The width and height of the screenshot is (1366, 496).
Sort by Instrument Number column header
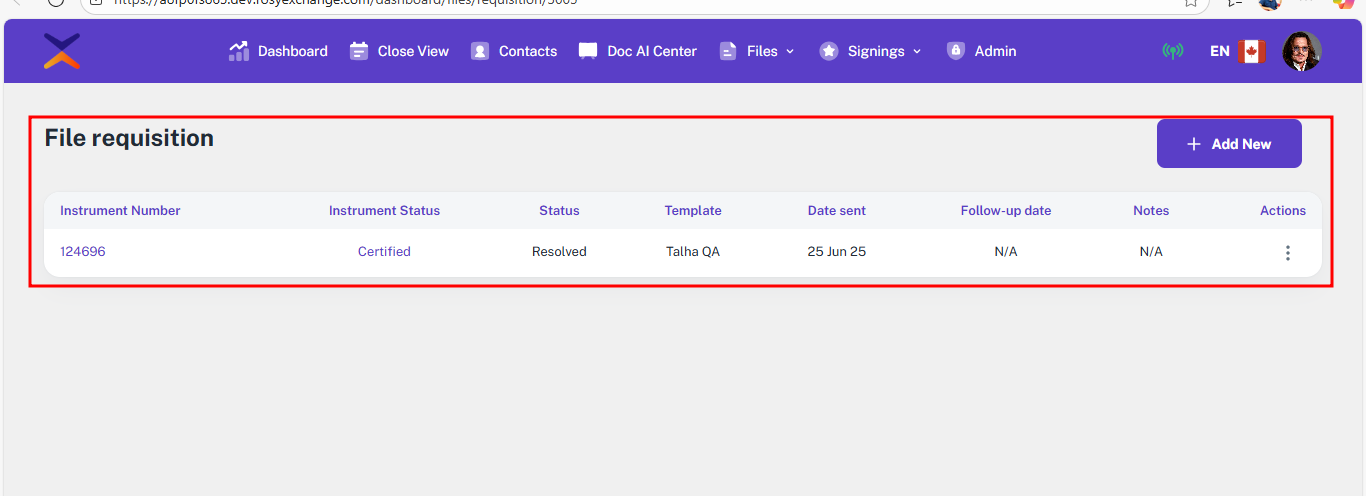pos(120,211)
